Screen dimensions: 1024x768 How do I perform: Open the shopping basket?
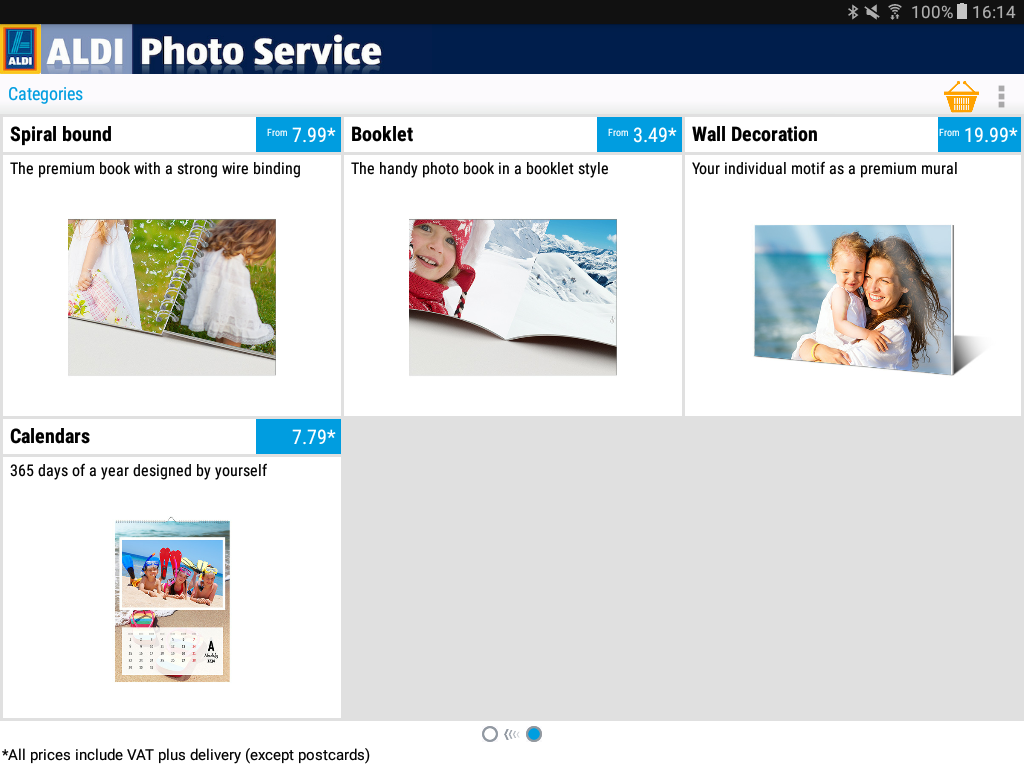point(961,97)
